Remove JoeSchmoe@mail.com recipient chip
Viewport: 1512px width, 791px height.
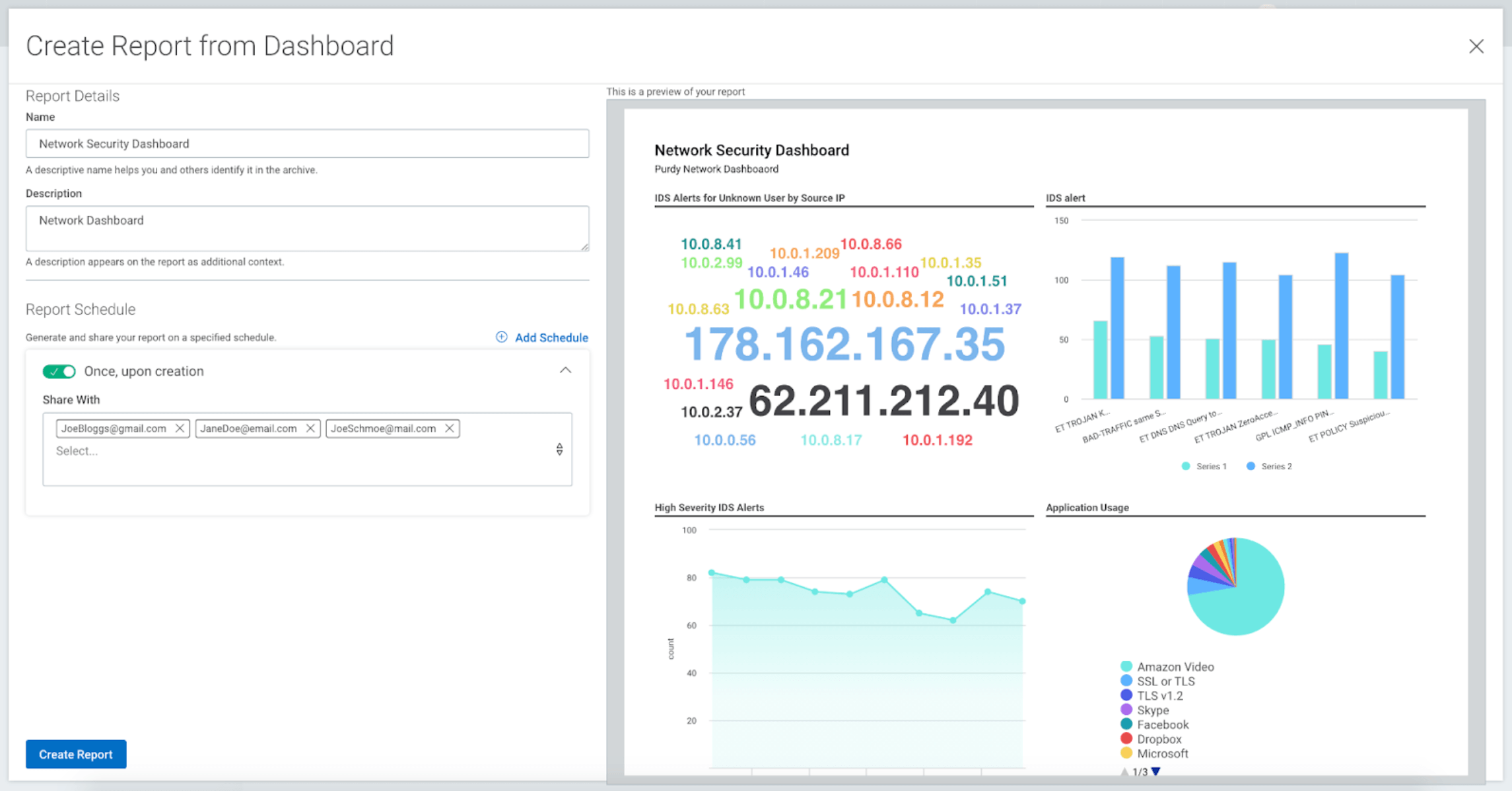[x=450, y=429]
